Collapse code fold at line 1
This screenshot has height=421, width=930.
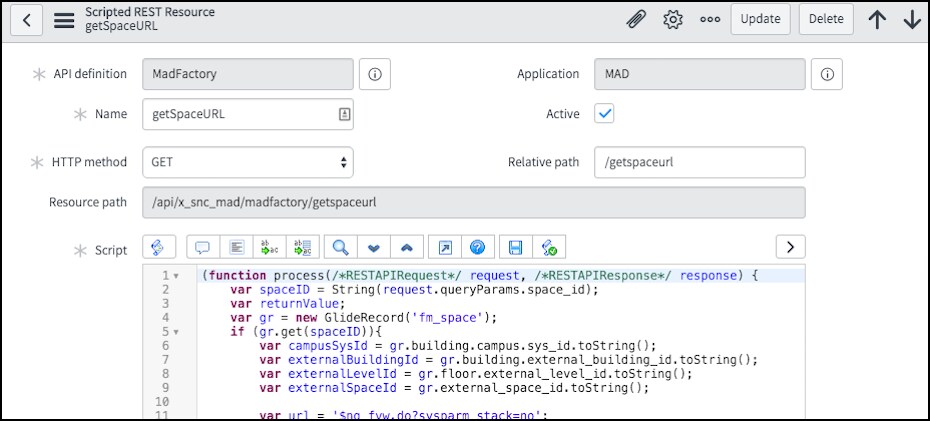176,276
